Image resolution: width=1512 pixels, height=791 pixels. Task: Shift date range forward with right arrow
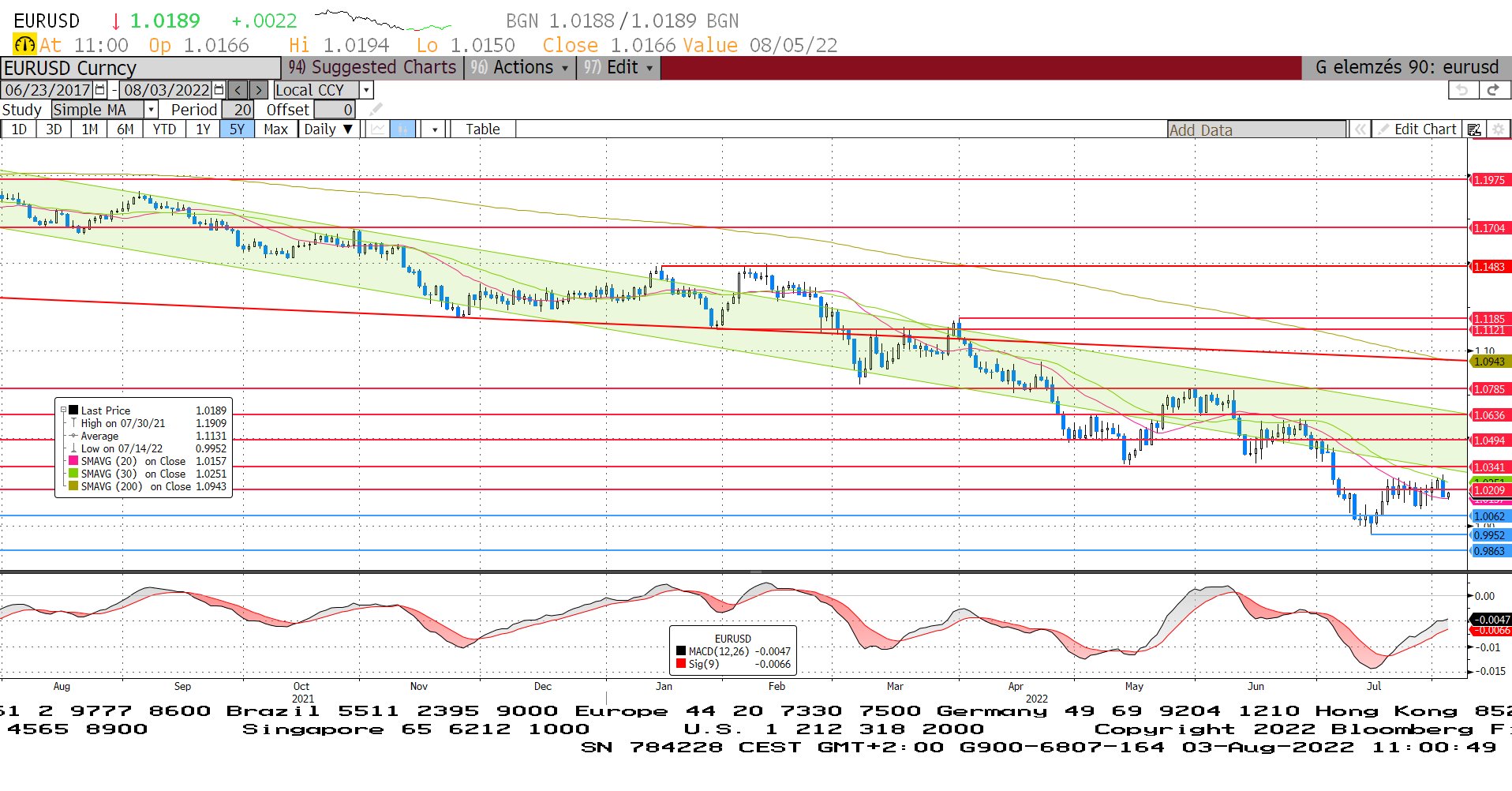tap(259, 90)
